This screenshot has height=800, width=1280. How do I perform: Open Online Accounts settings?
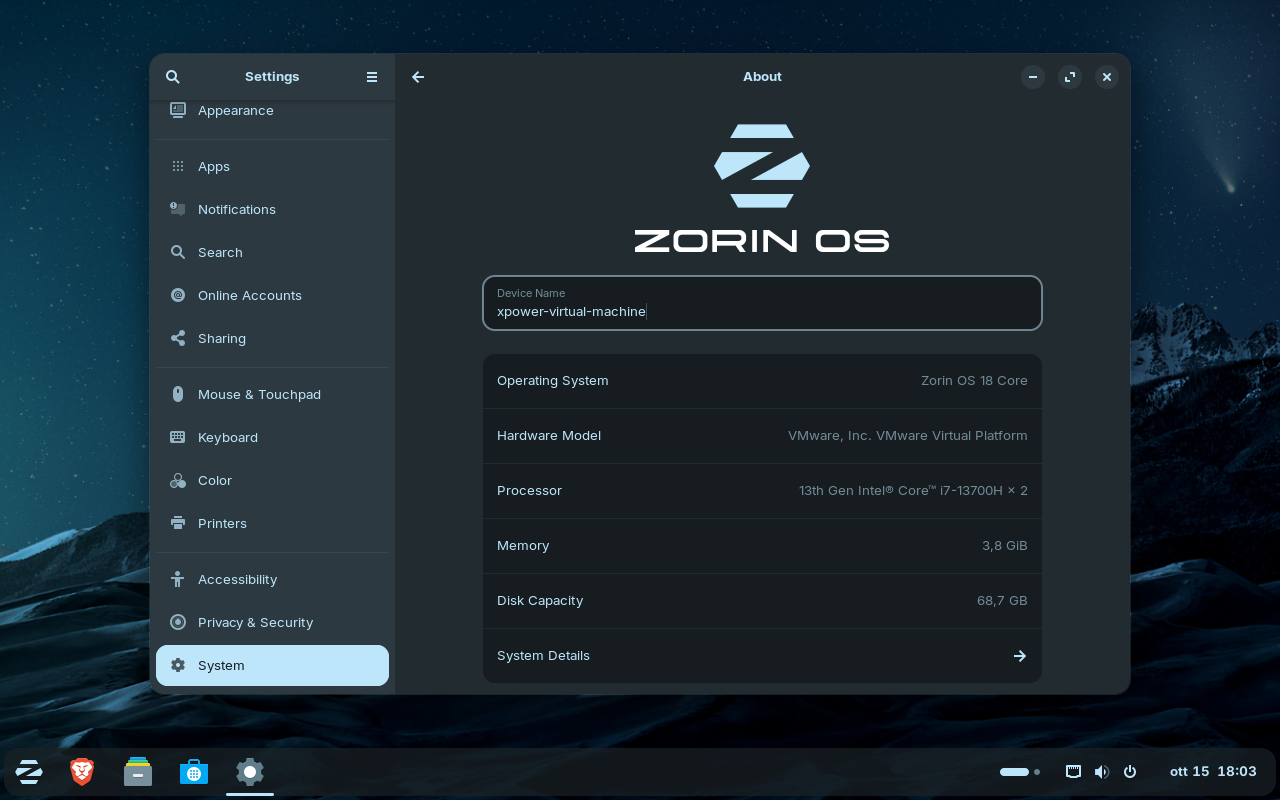click(x=272, y=295)
